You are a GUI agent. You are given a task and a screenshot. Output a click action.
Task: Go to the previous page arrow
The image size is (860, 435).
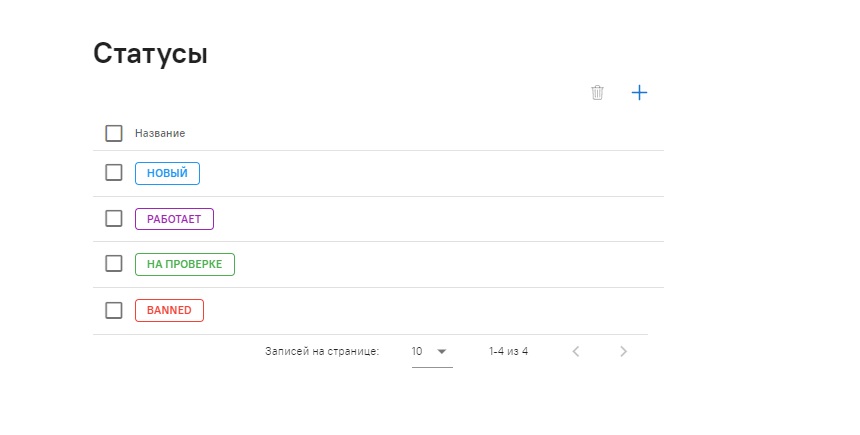(576, 351)
